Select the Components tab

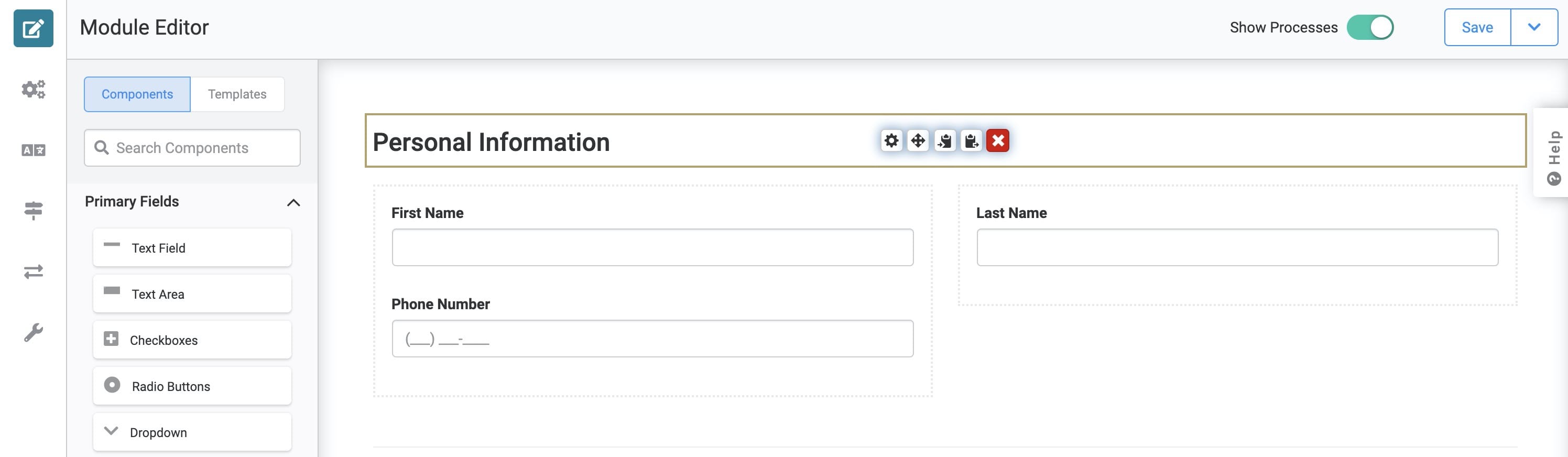(x=137, y=94)
